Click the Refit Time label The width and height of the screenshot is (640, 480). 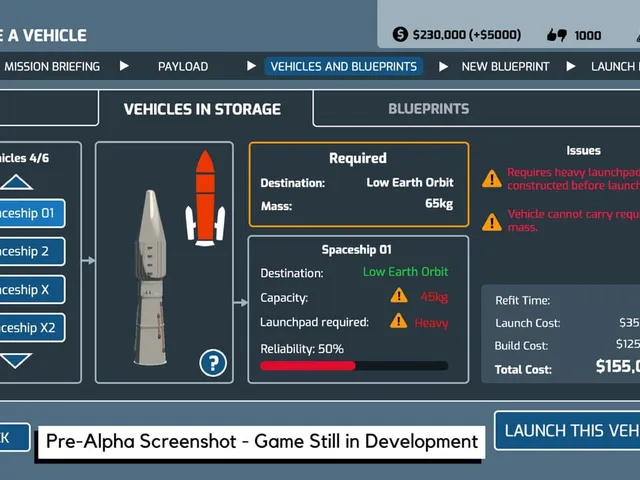click(523, 300)
